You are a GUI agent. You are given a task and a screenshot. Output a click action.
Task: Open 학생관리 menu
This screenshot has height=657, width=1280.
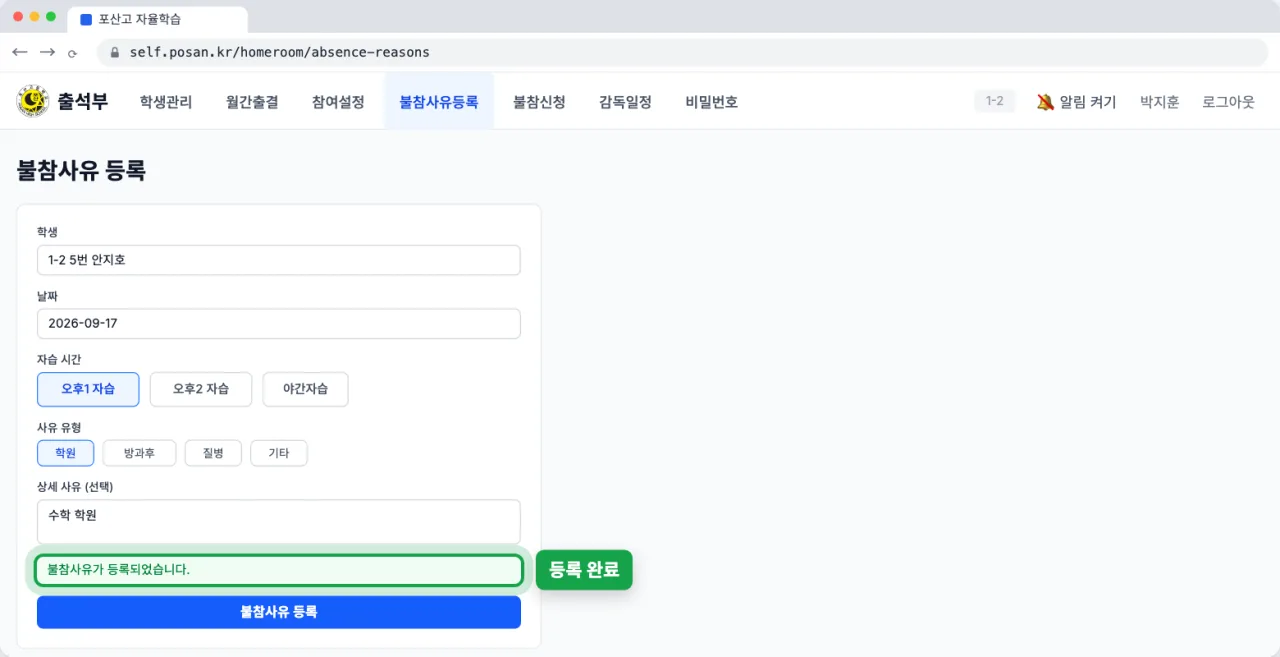[x=166, y=102]
